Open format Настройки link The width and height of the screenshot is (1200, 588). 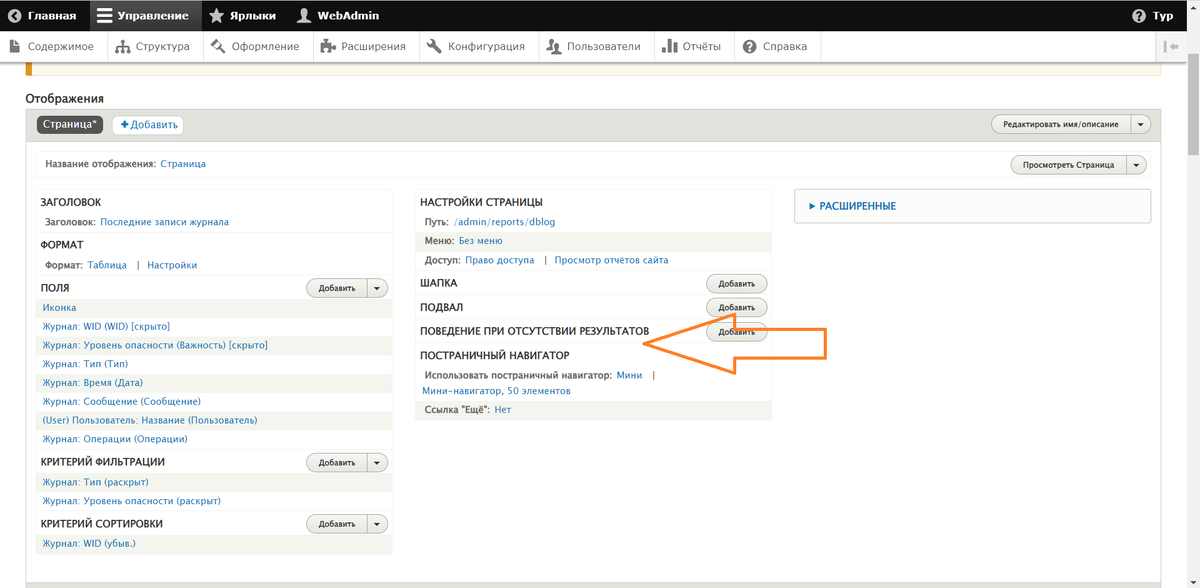click(172, 265)
